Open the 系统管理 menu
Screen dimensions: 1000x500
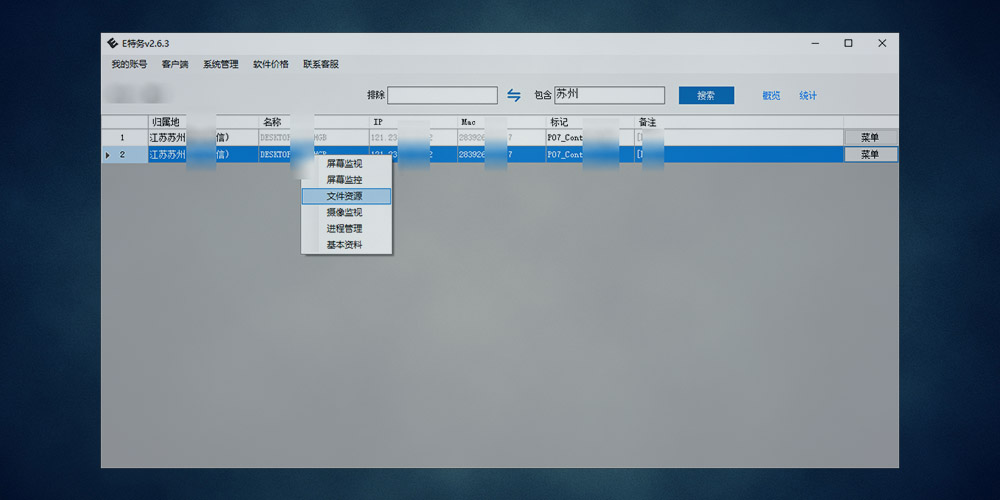[220, 64]
